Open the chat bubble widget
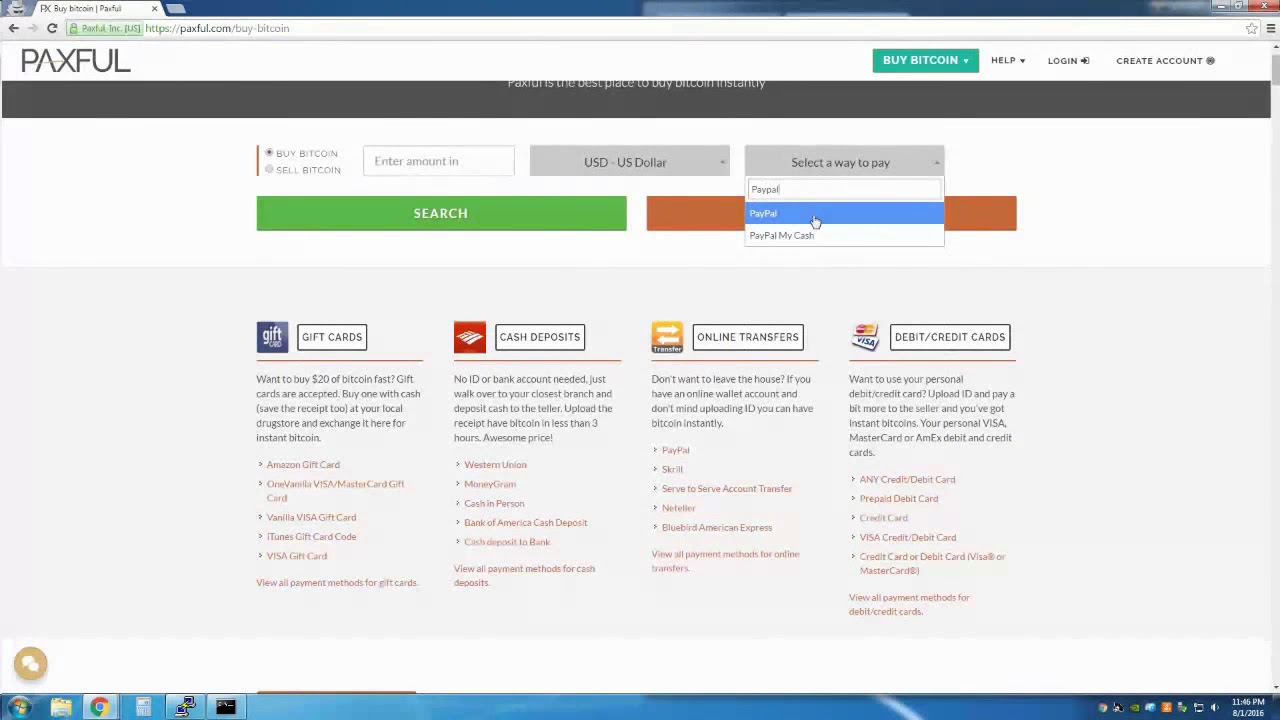Image resolution: width=1280 pixels, height=720 pixels. pyautogui.click(x=30, y=664)
